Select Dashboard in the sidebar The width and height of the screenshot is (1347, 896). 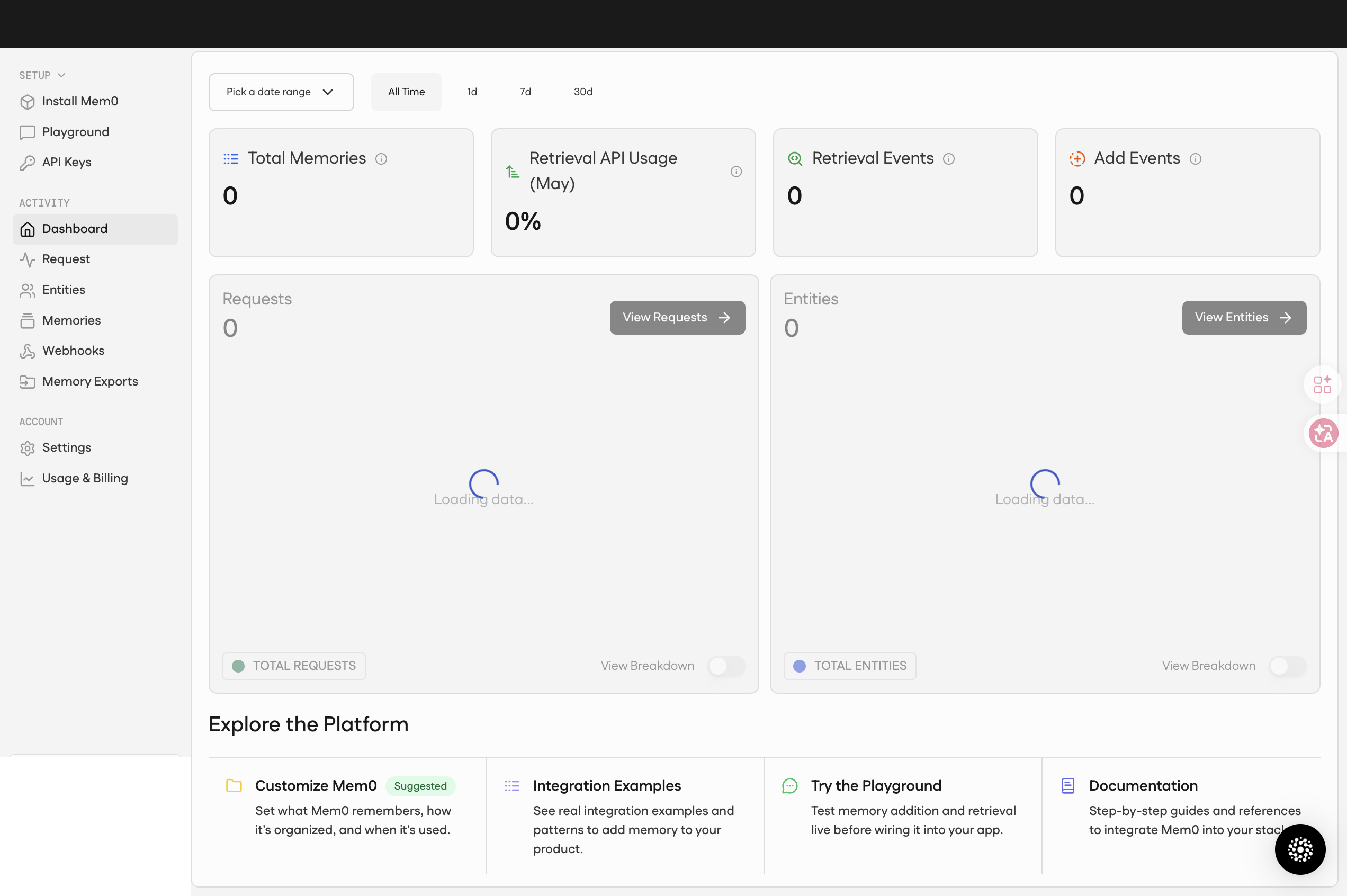(95, 229)
